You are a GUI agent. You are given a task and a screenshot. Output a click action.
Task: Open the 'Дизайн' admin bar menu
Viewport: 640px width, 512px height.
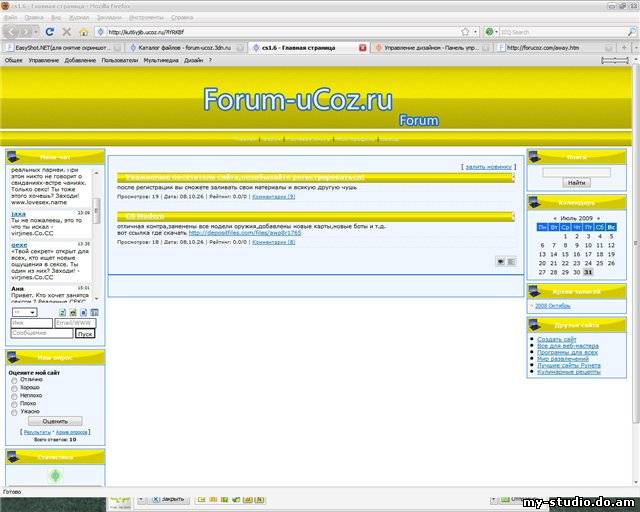[x=193, y=60]
